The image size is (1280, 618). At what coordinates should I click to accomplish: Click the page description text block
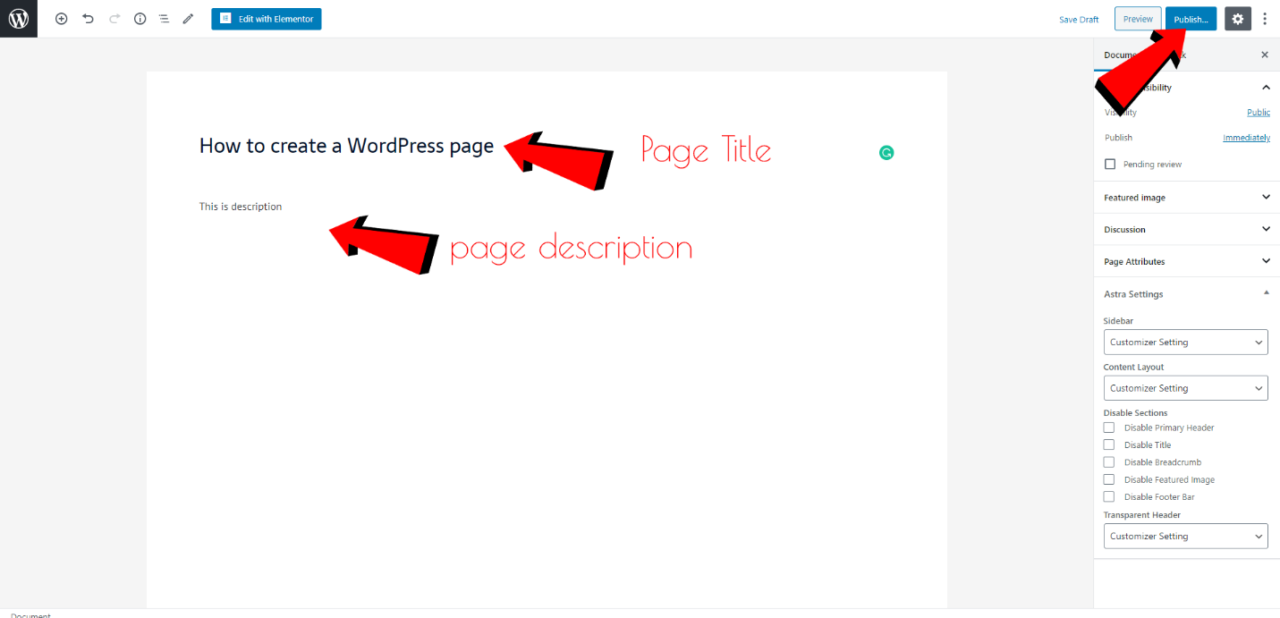[240, 206]
